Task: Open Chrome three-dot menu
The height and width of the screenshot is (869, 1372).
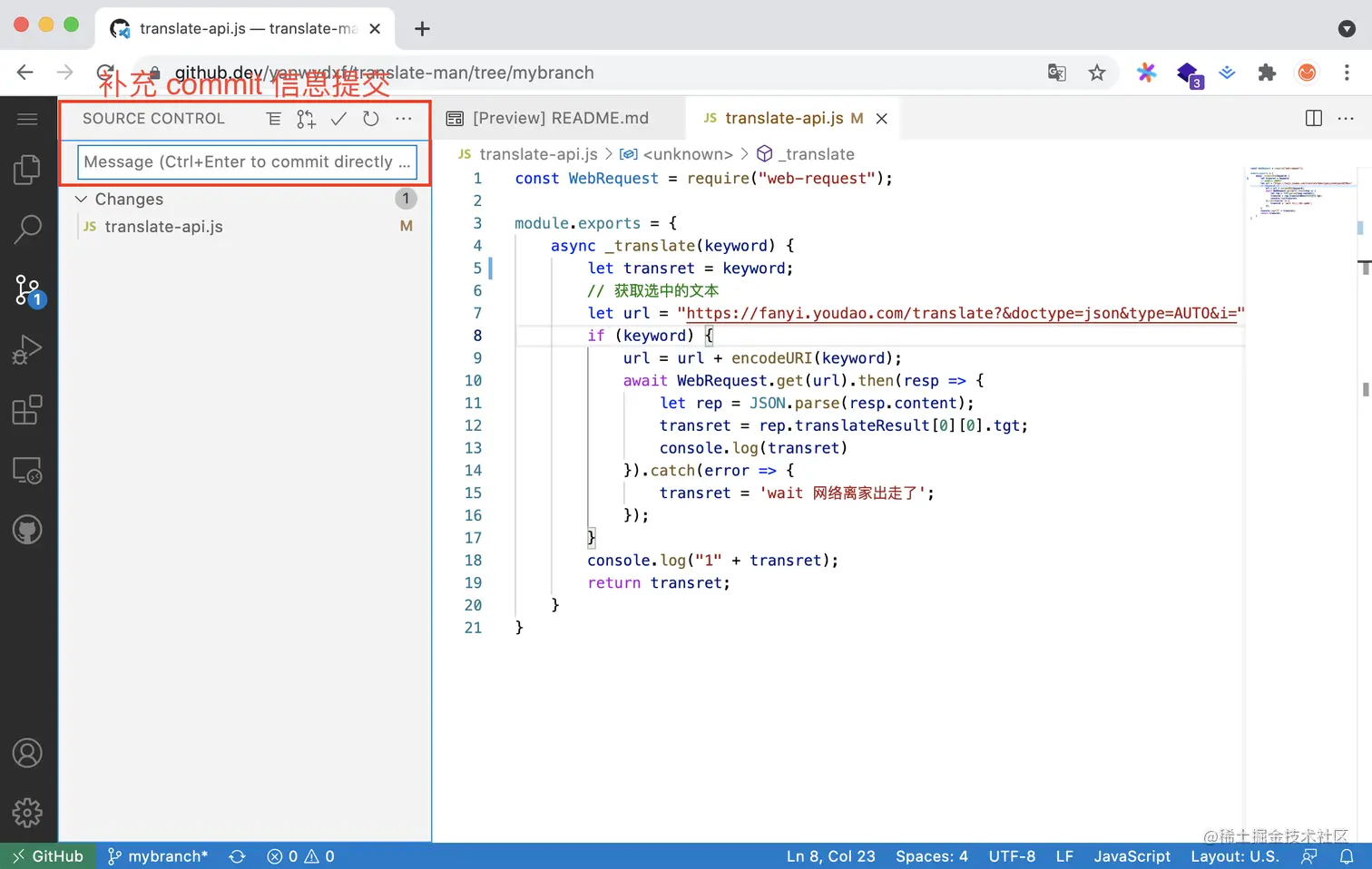Action: 1347,73
